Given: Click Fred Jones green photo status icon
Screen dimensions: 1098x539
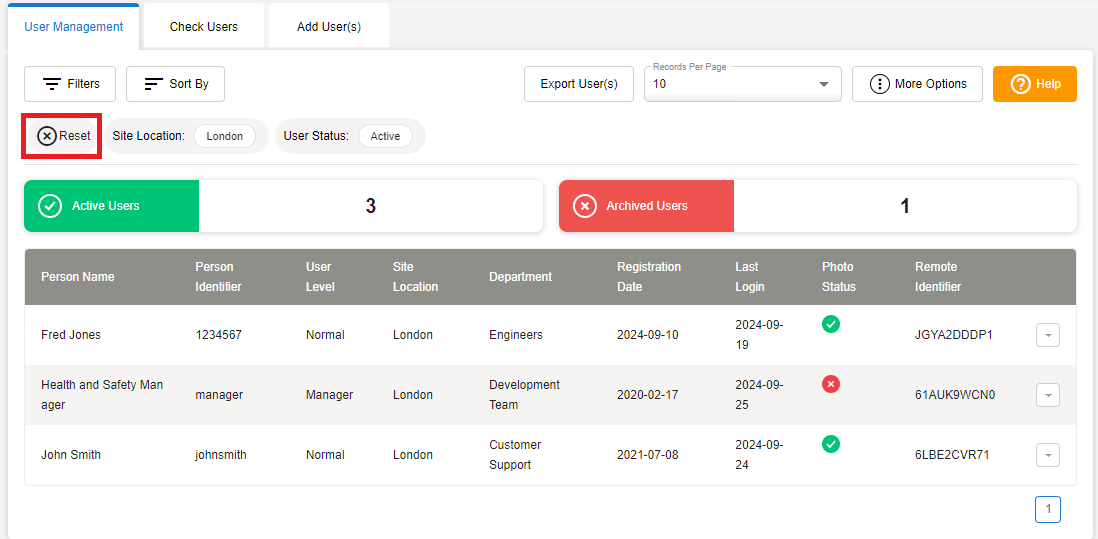Looking at the screenshot, I should click(x=831, y=324).
